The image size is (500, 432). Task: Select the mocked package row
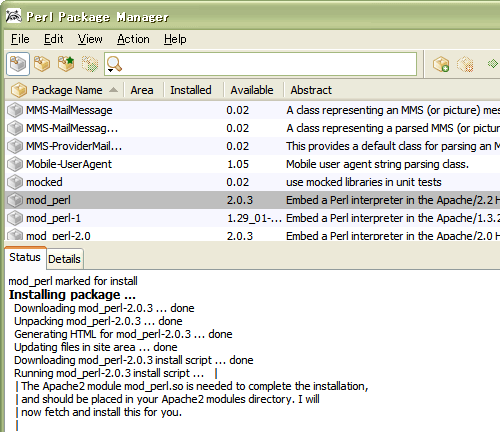click(252, 182)
